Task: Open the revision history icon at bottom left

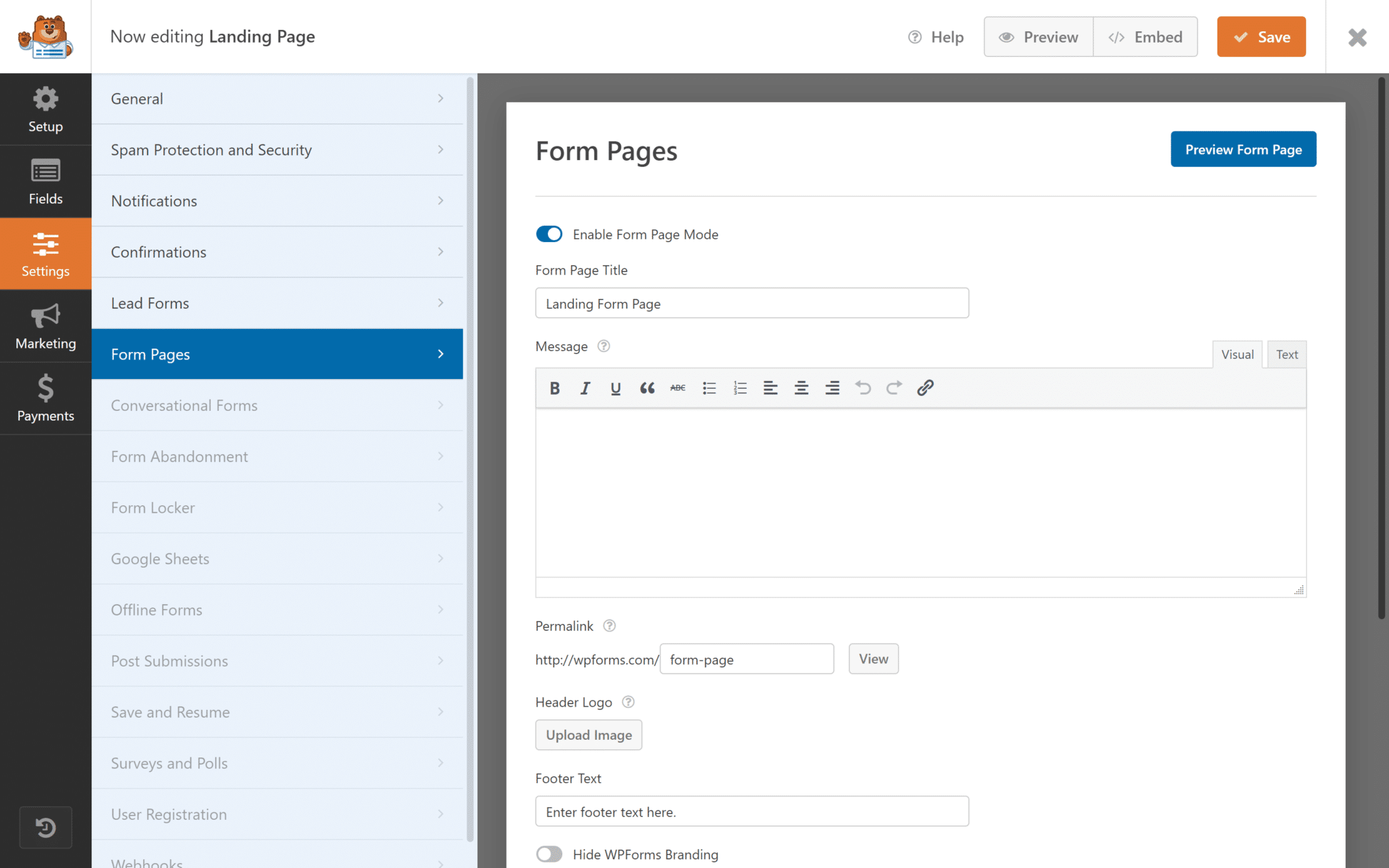Action: coord(45,827)
